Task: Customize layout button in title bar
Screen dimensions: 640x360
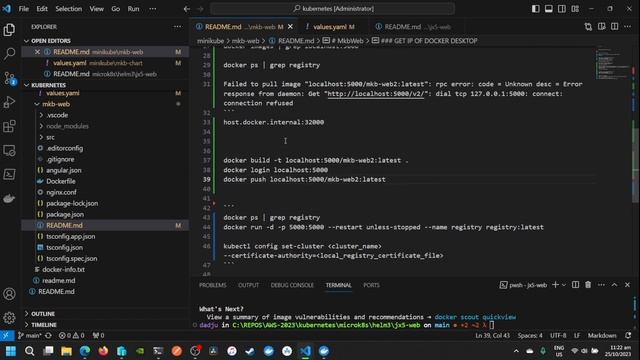Action: click(575, 9)
